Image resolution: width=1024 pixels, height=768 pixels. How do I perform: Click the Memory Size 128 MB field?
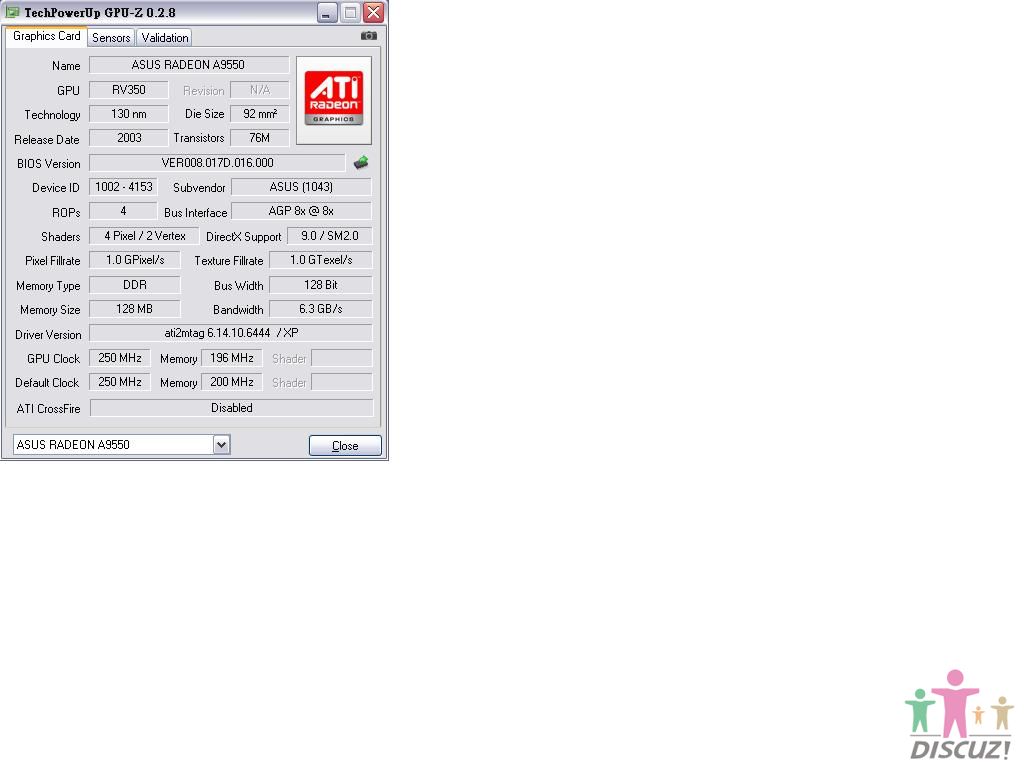pos(135,309)
